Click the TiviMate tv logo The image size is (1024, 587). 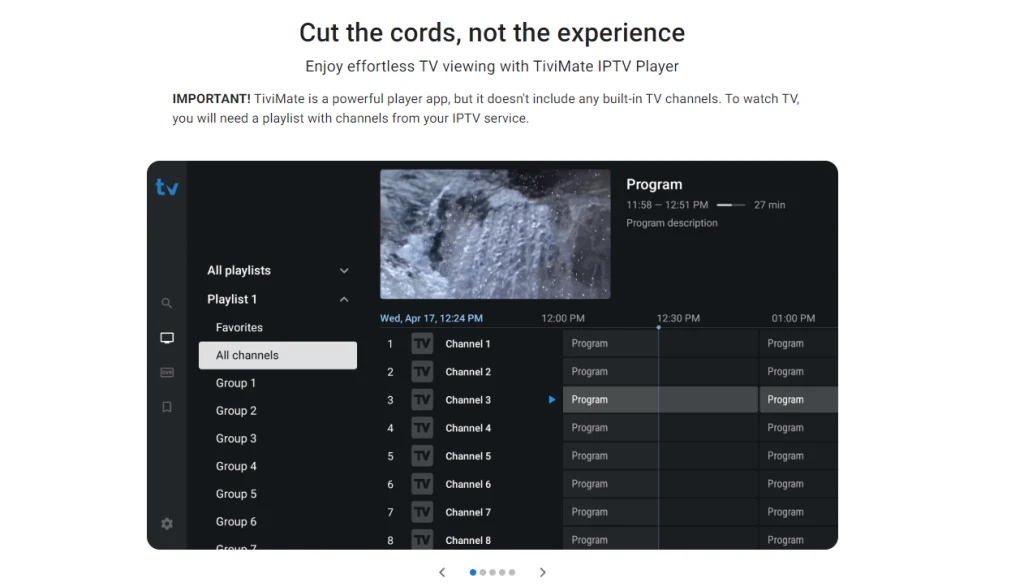click(167, 187)
